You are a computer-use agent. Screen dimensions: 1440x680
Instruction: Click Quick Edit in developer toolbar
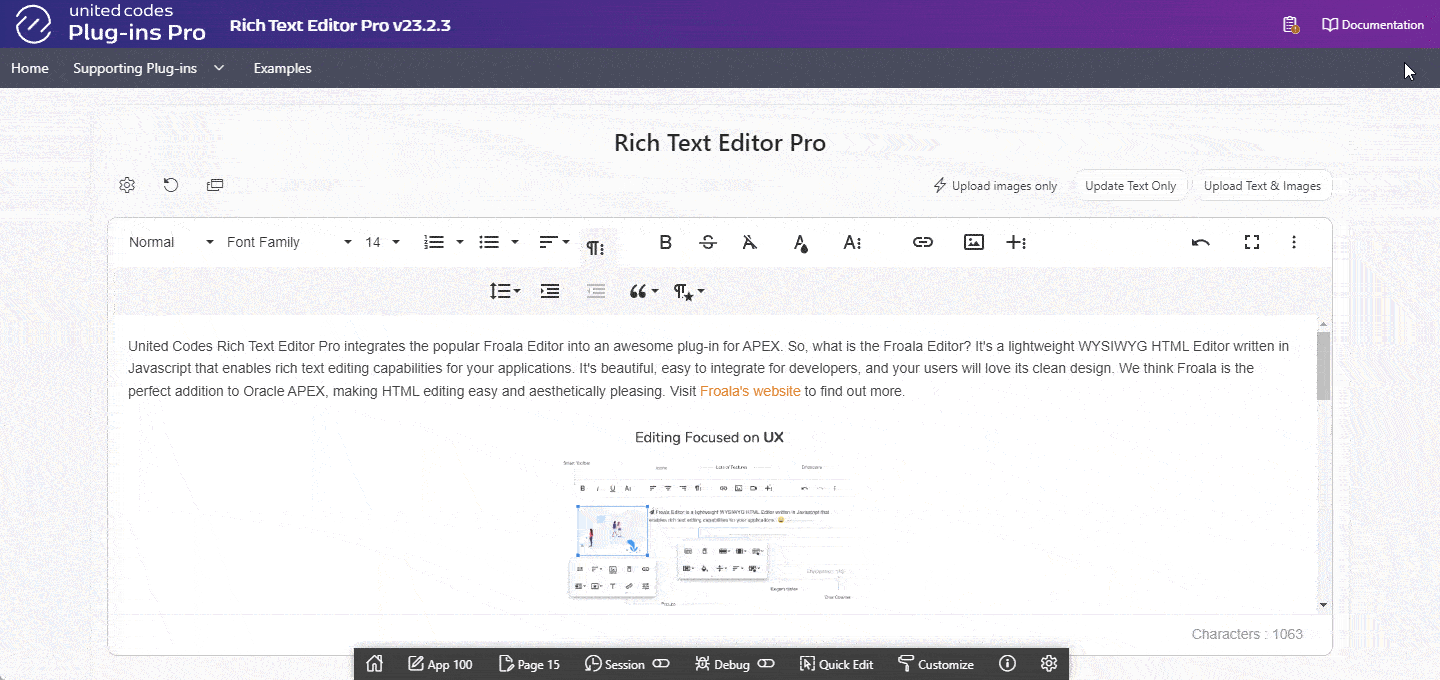click(x=836, y=664)
